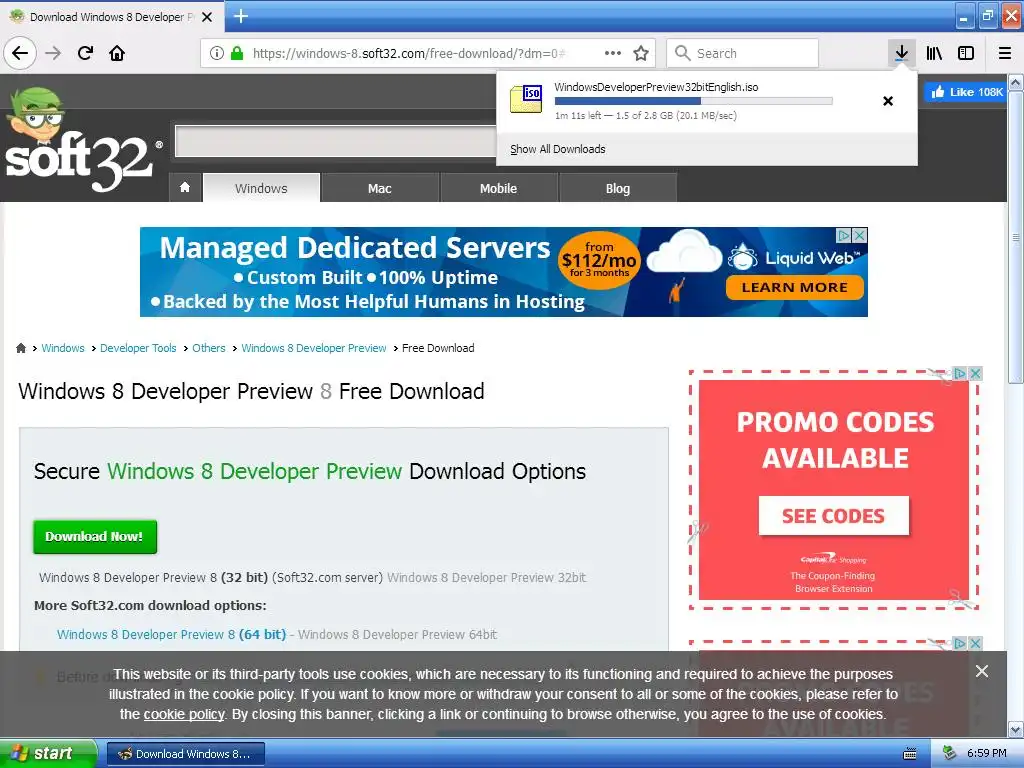Click the green secure padlock icon

tap(237, 53)
